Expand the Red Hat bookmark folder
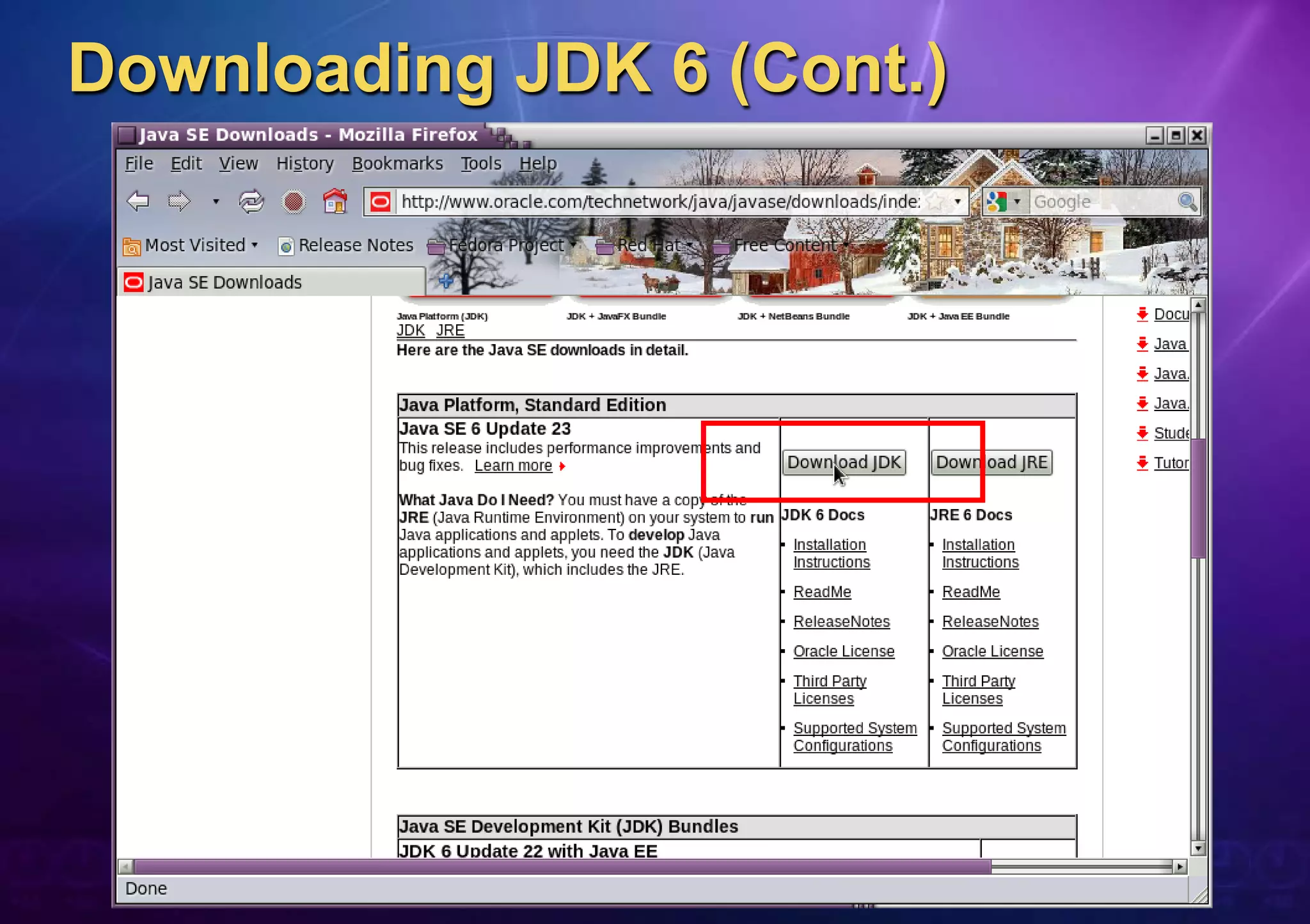 (645, 246)
